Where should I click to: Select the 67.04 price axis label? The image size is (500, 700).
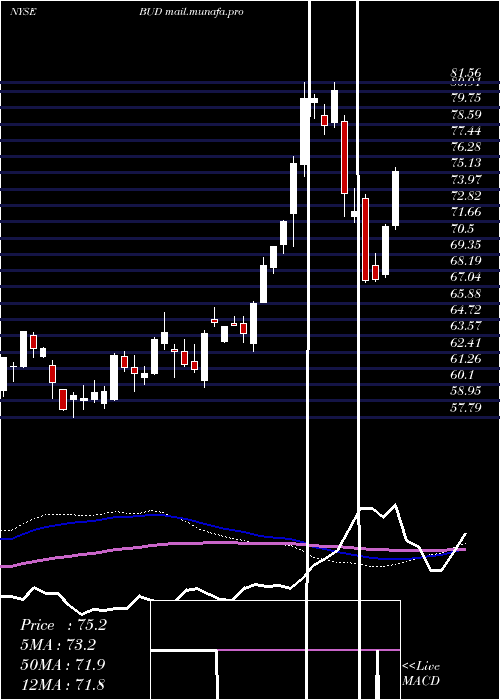(466, 277)
